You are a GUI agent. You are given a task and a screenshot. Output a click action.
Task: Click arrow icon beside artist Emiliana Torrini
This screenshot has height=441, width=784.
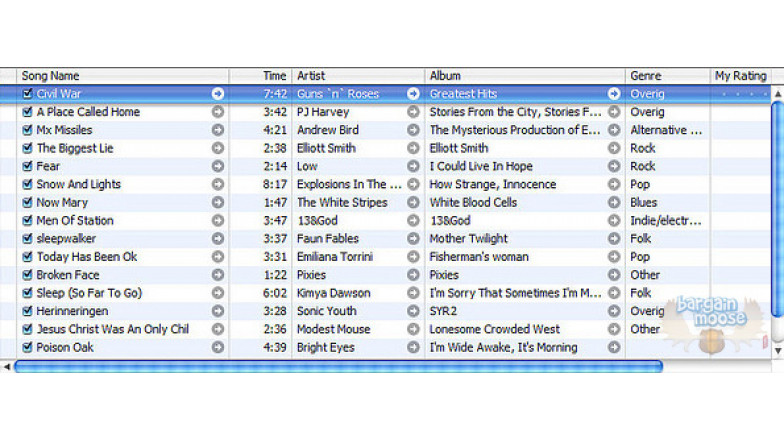pos(413,256)
